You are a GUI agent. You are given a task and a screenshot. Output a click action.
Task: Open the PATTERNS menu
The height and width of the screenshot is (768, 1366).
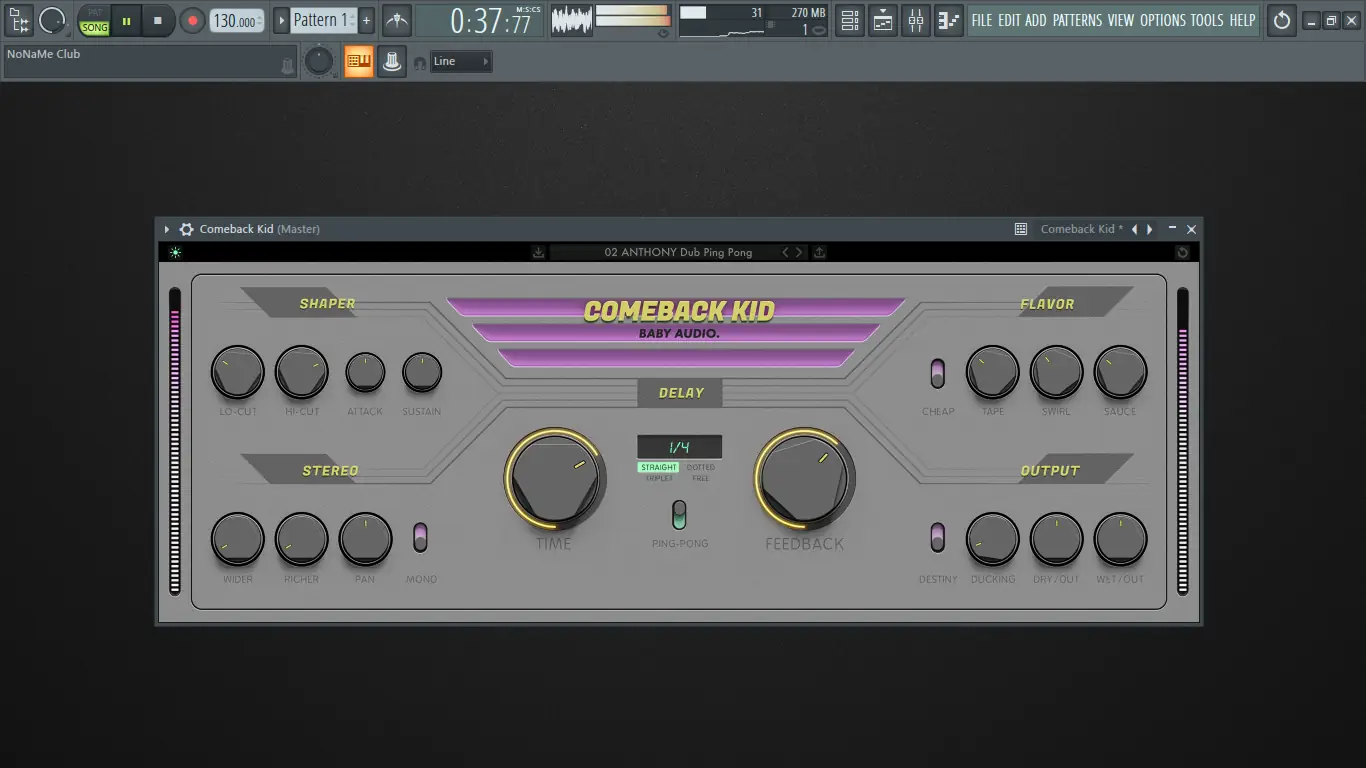pyautogui.click(x=1078, y=20)
